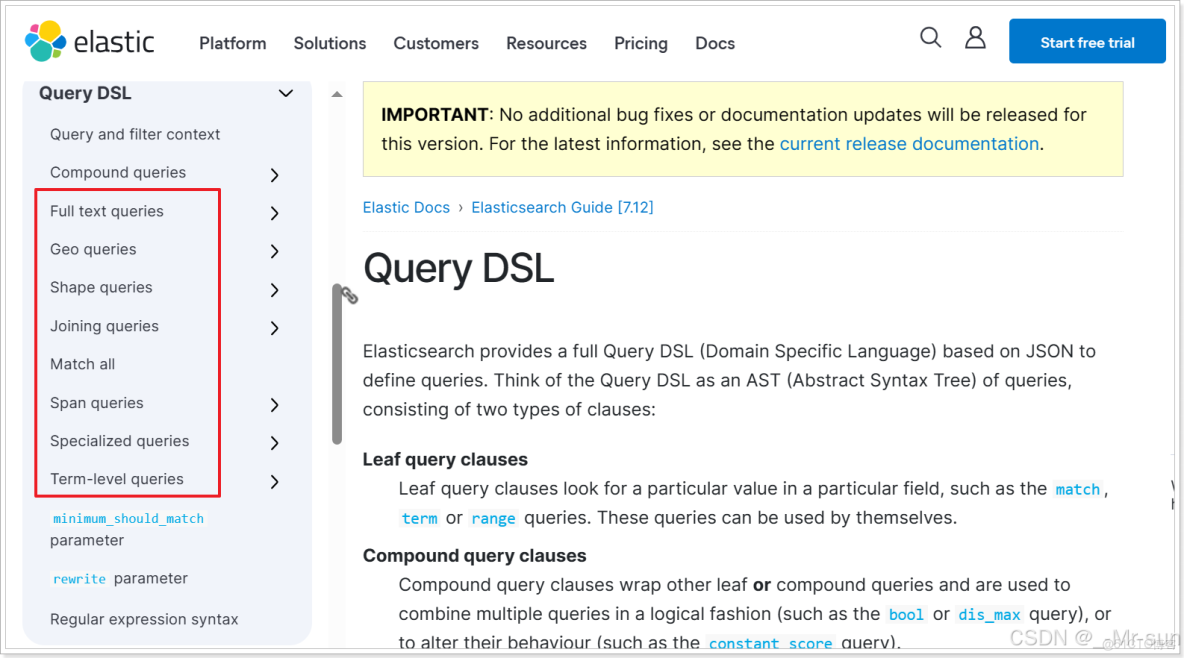This screenshot has width=1184, height=658.
Task: Expand the Geo queries chevron
Action: point(274,251)
